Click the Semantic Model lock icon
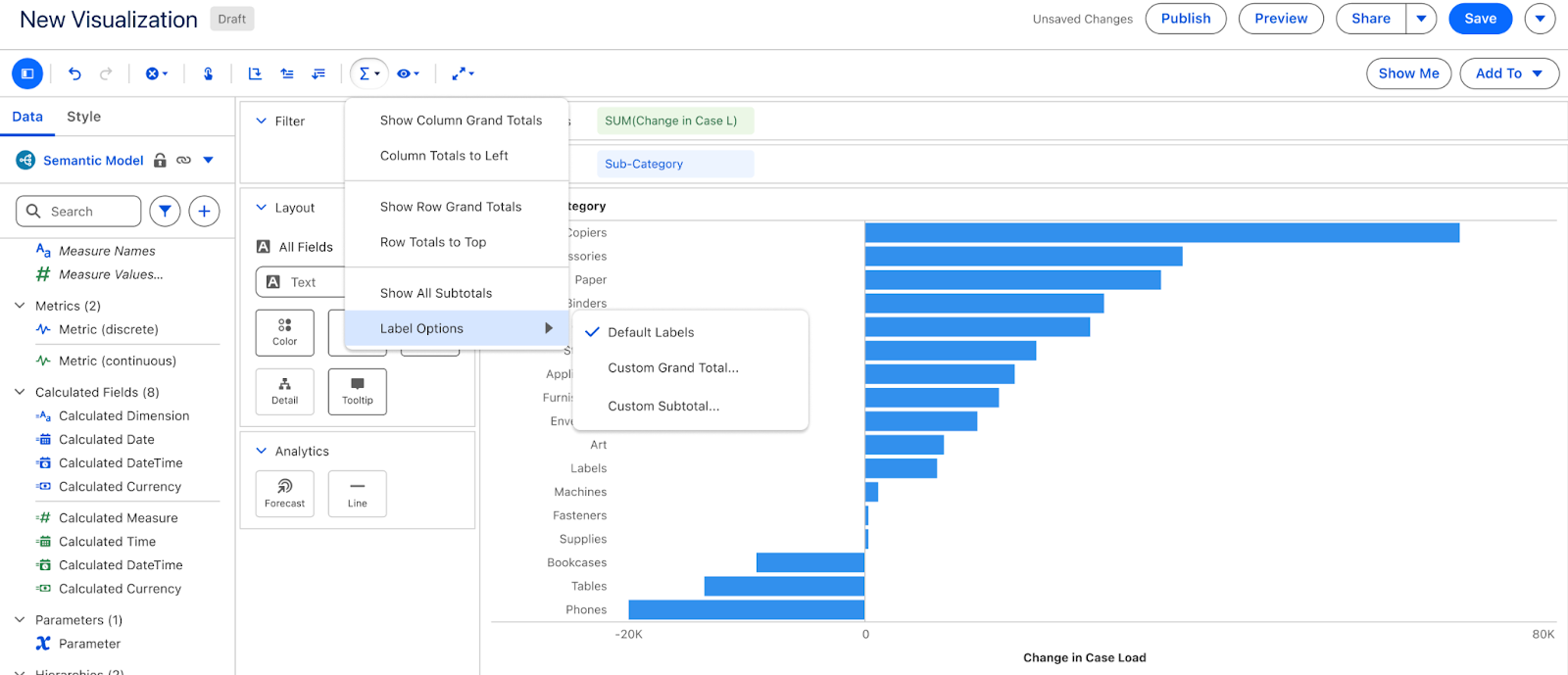 160,161
